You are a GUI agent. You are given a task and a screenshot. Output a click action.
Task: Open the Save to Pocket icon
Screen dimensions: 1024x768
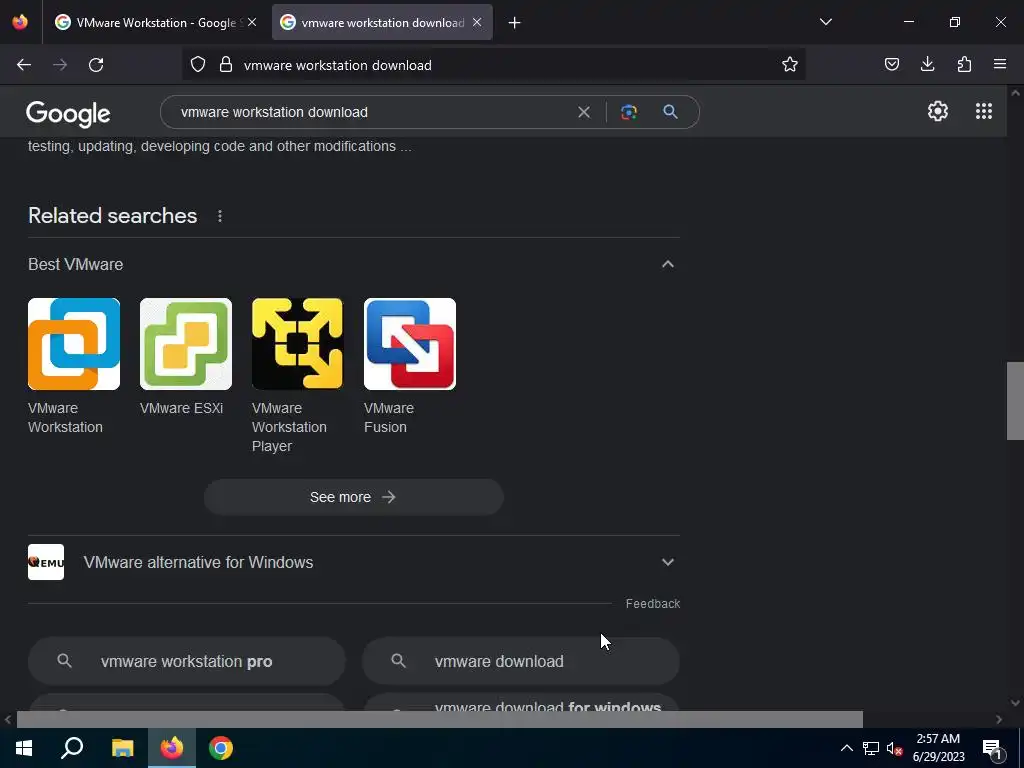(x=891, y=65)
